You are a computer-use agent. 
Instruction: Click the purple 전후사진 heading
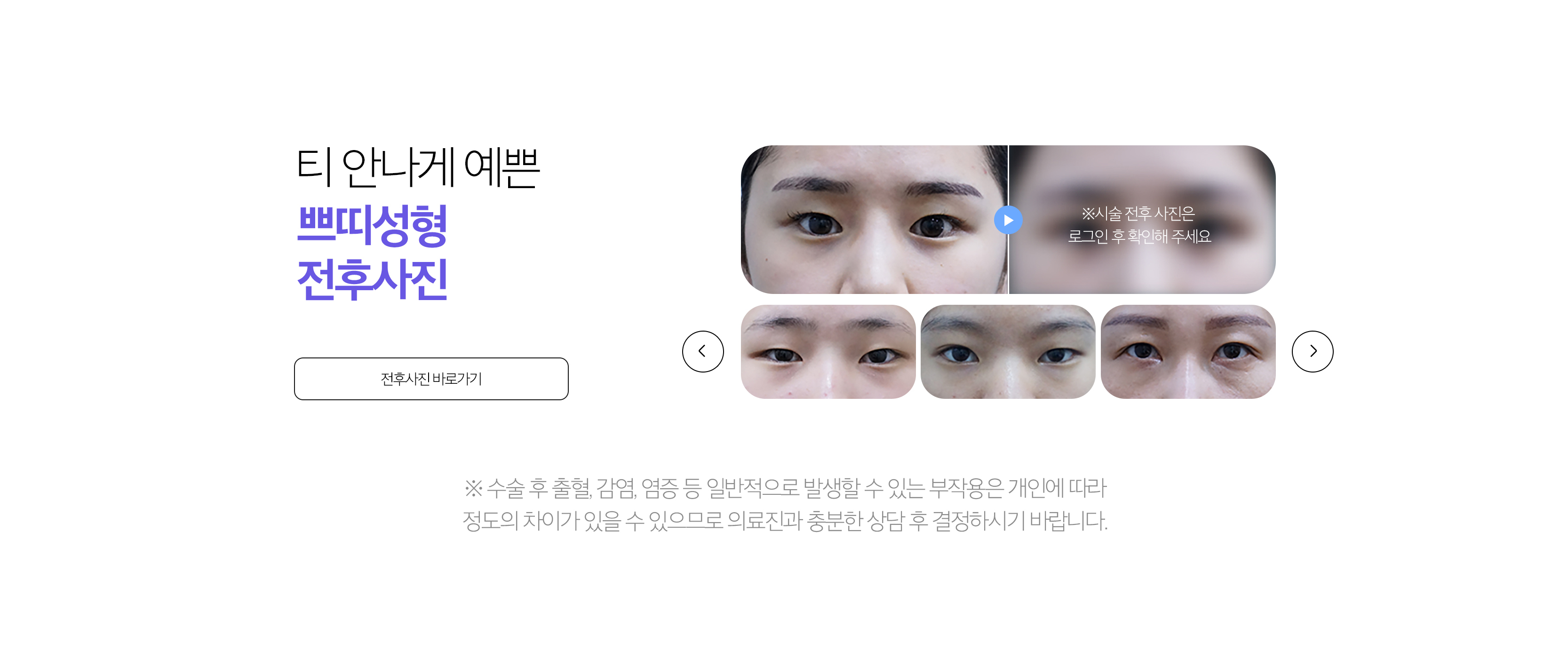tap(372, 279)
